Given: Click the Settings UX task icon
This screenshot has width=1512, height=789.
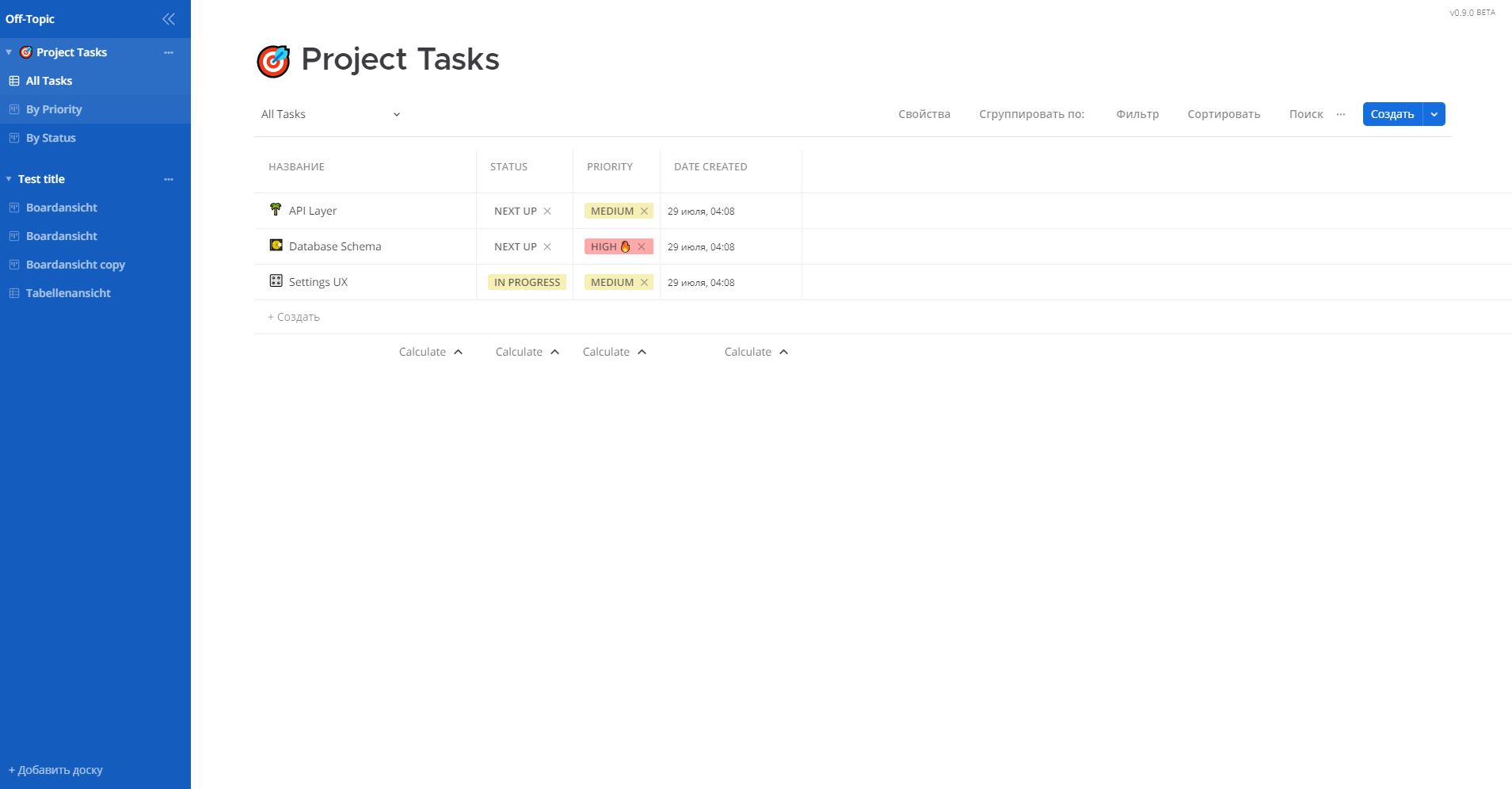Looking at the screenshot, I should (276, 281).
